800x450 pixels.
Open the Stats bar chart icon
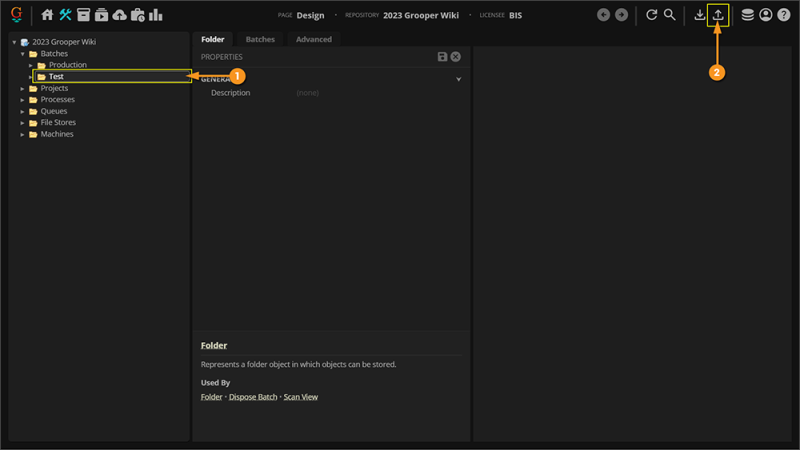(x=156, y=15)
